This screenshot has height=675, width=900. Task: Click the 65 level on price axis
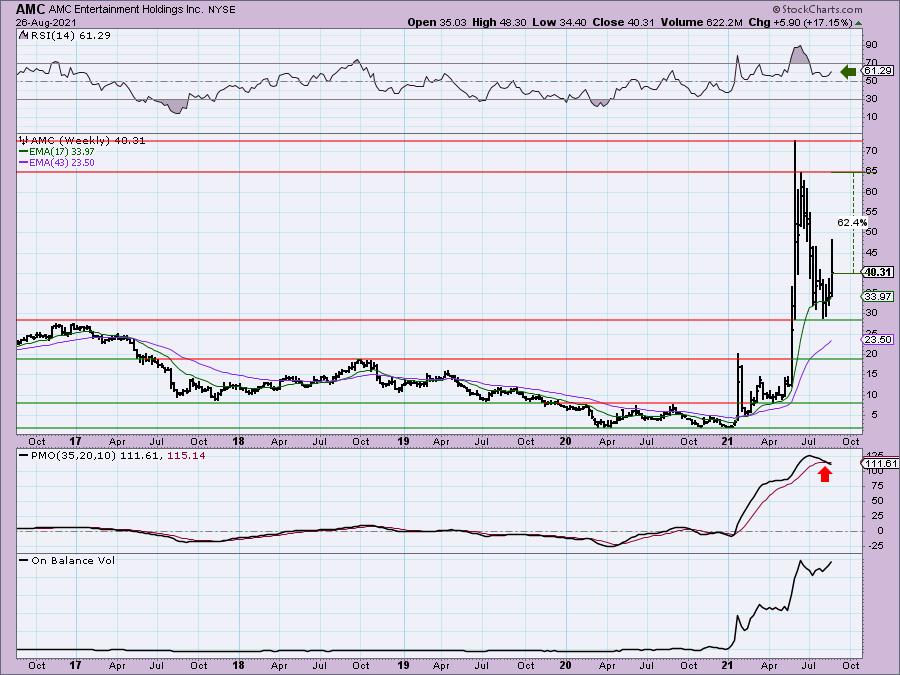pos(871,171)
